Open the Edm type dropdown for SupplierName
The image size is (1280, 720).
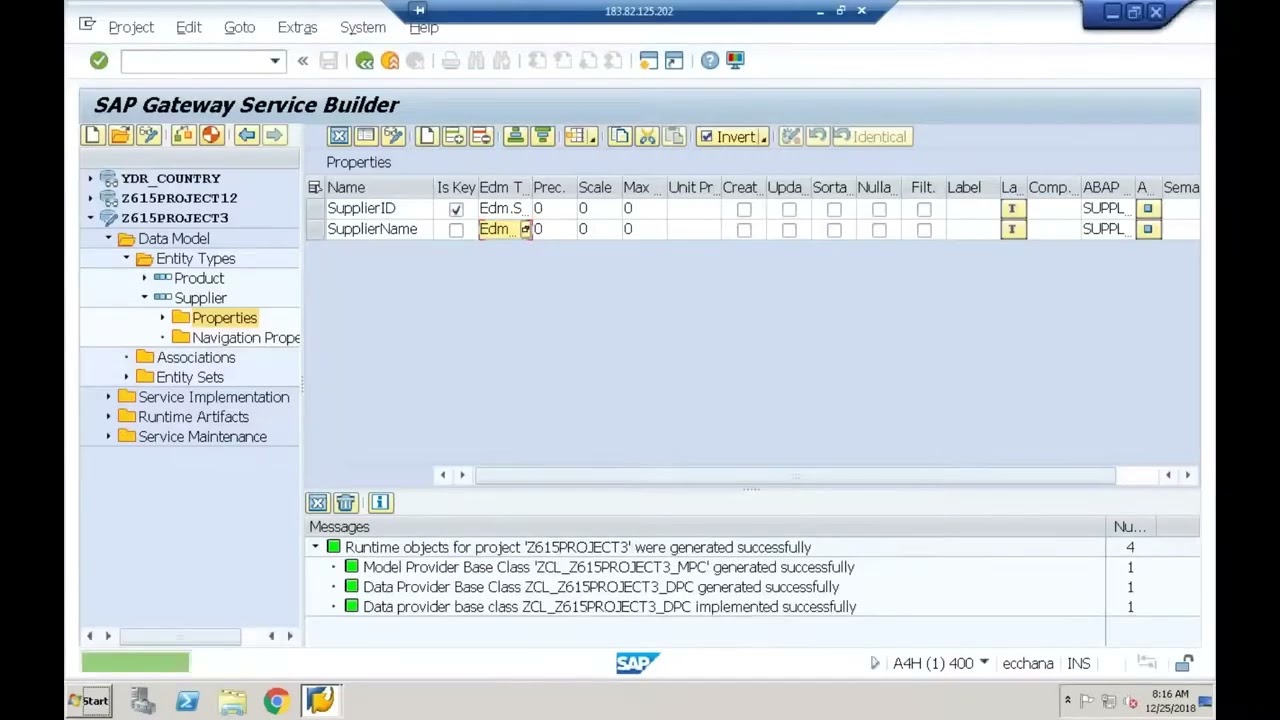point(525,230)
